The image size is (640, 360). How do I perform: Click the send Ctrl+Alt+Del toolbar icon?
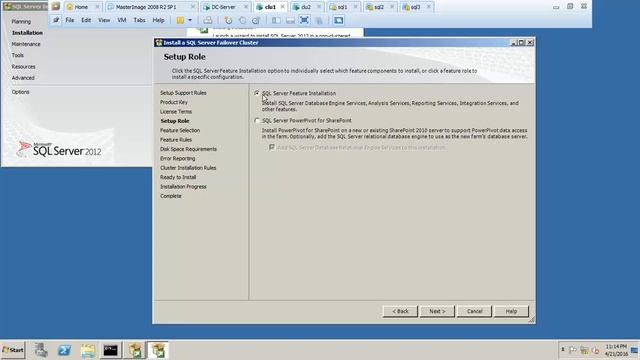pos(208,20)
